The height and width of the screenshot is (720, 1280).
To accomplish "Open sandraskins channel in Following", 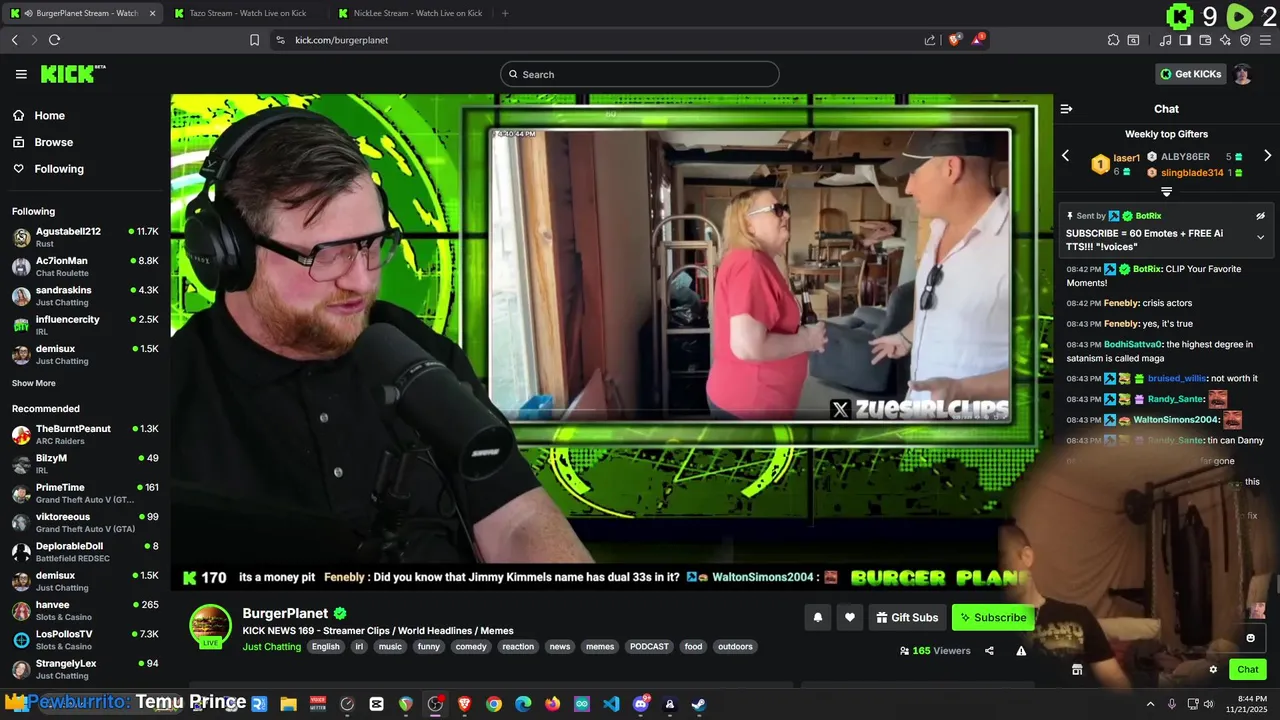I will coord(85,296).
